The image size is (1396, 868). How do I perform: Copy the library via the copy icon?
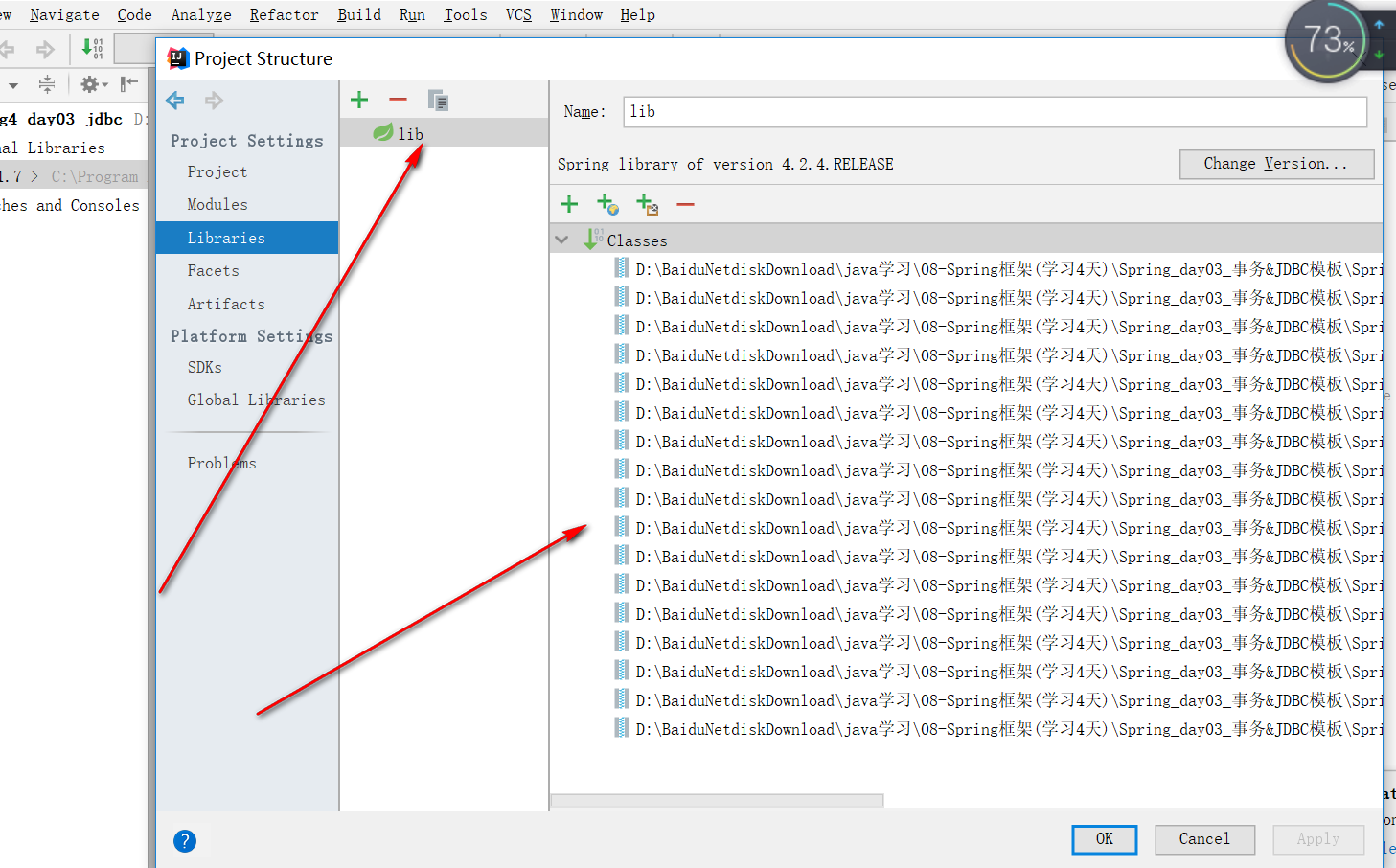[x=438, y=99]
